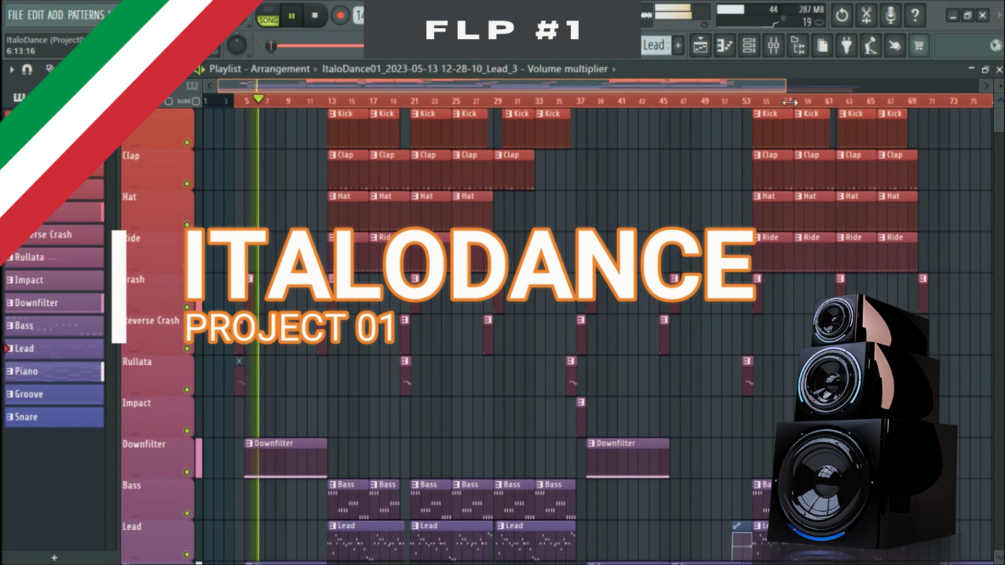Toggle the SLIDE checkbox in playlist header
Viewport: 1005px width, 565px height.
196,101
